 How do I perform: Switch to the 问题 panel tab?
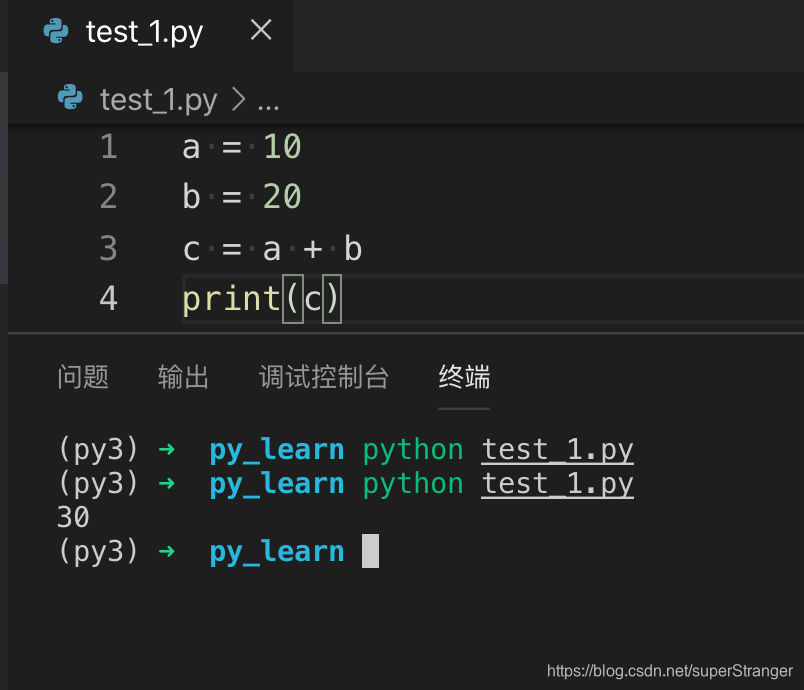(x=83, y=377)
